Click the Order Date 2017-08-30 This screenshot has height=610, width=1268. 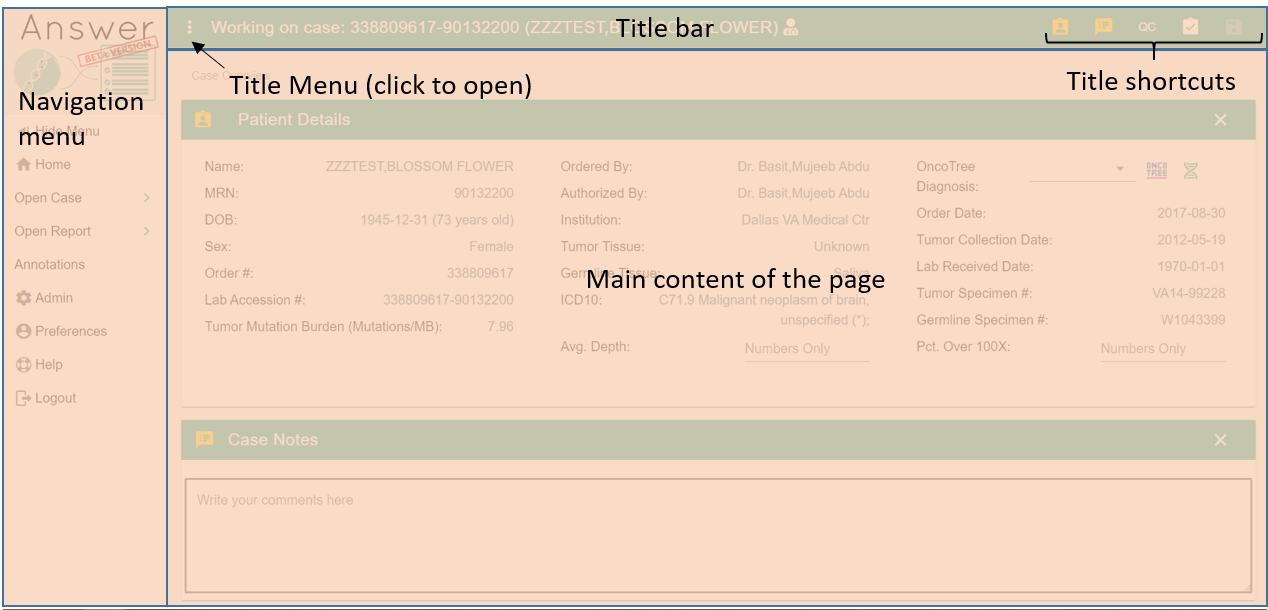point(1191,213)
